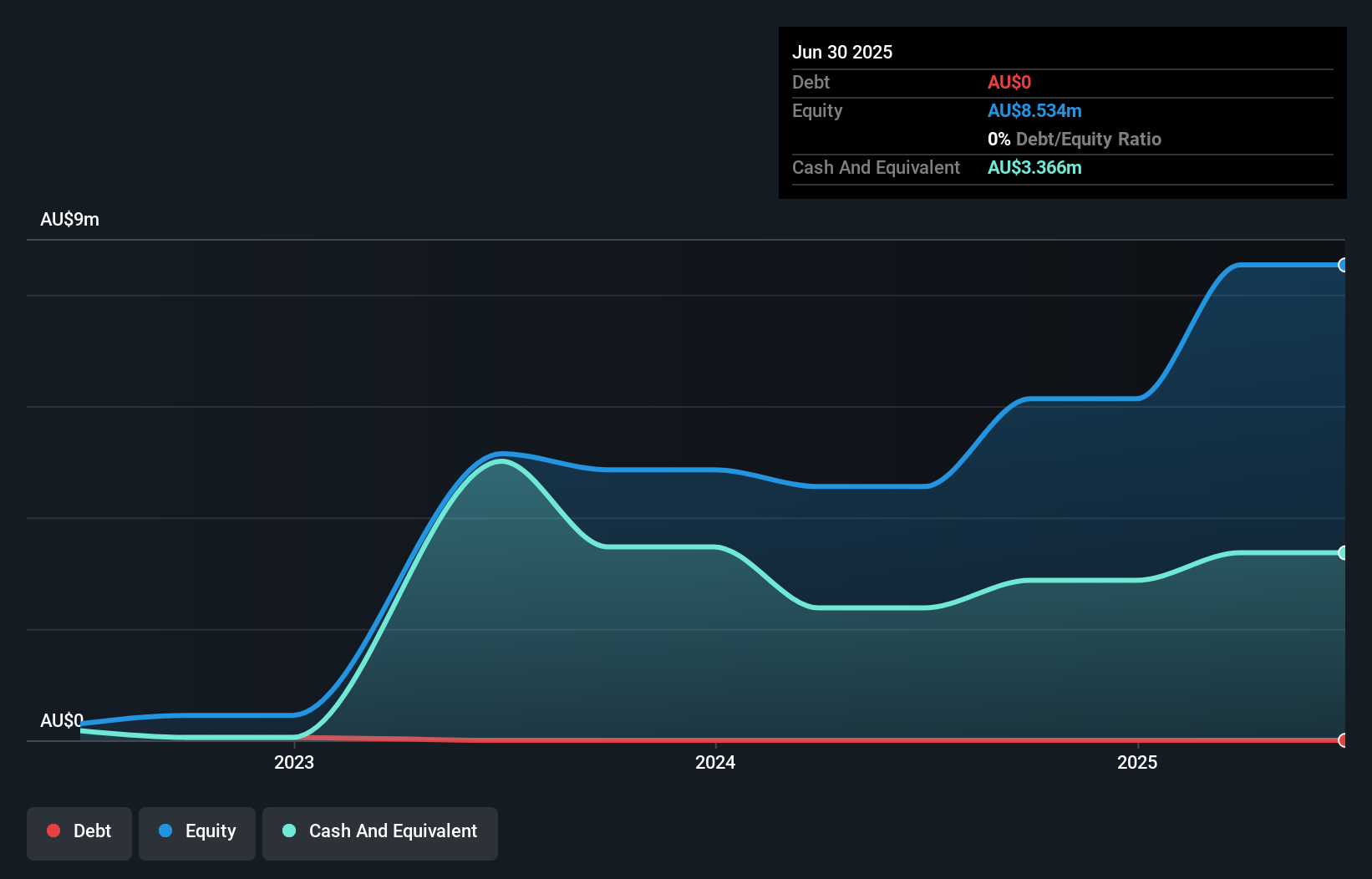Click the AU$3.366m Cash value link
Viewport: 1372px width, 879px height.
click(1034, 167)
